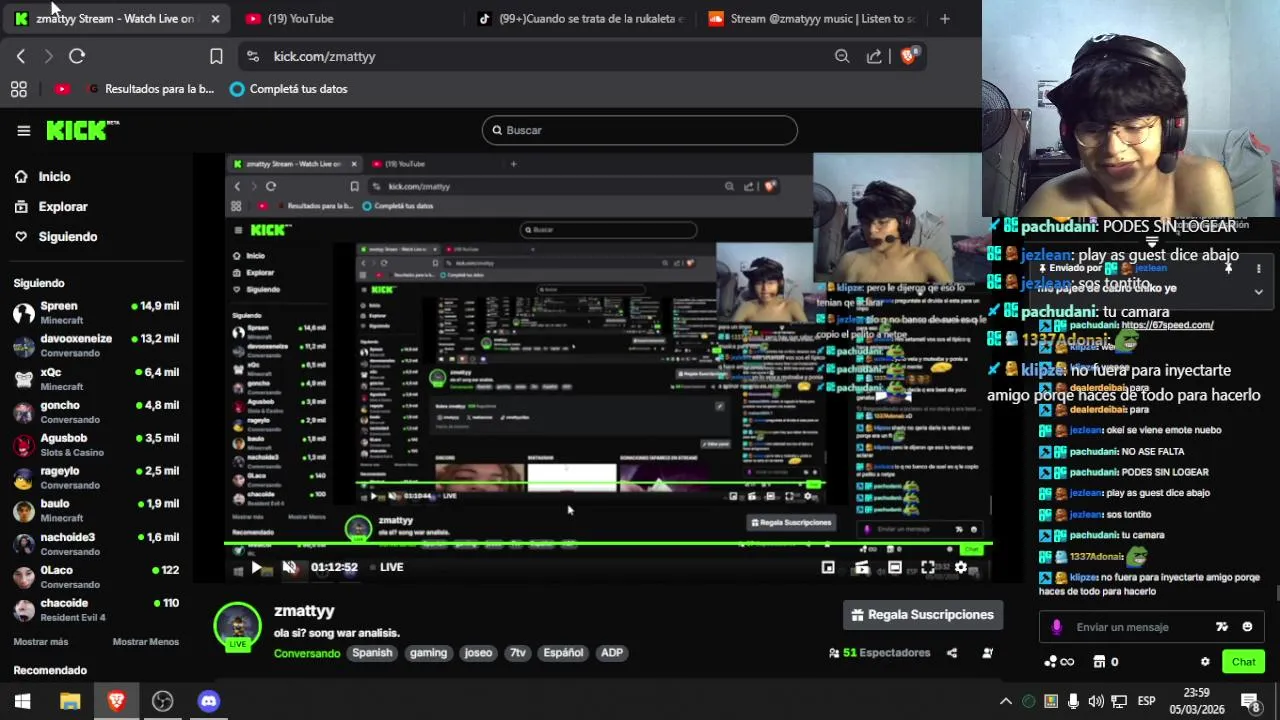1280x720 pixels.
Task: Click Regala Suscripciones button
Action: coord(923,615)
